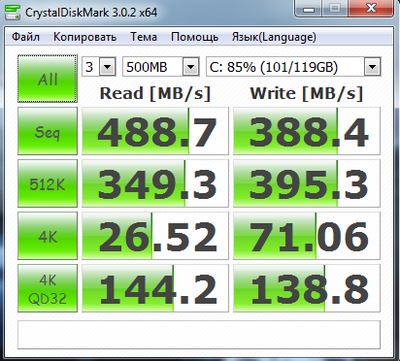Expand the test size dropdown showing 500MB
This screenshot has height=361, width=400.
pos(191,67)
